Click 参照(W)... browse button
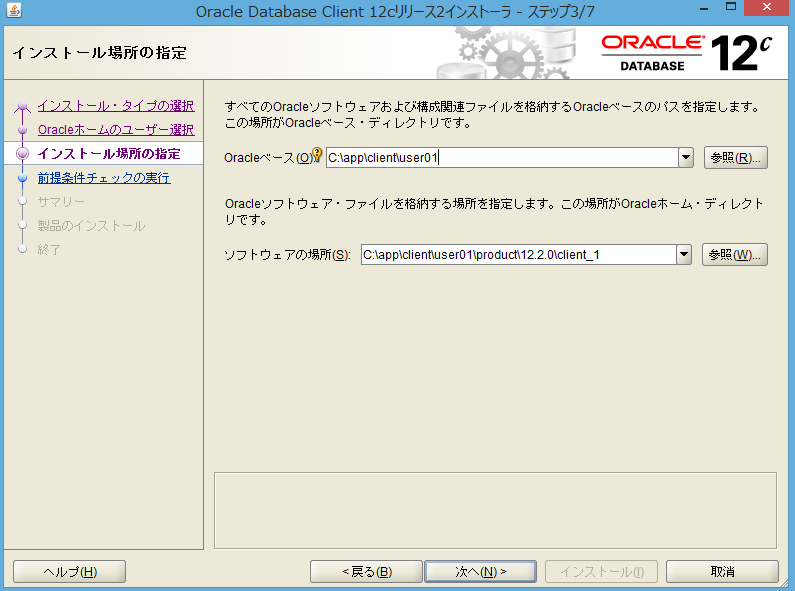This screenshot has width=795, height=591. (735, 254)
